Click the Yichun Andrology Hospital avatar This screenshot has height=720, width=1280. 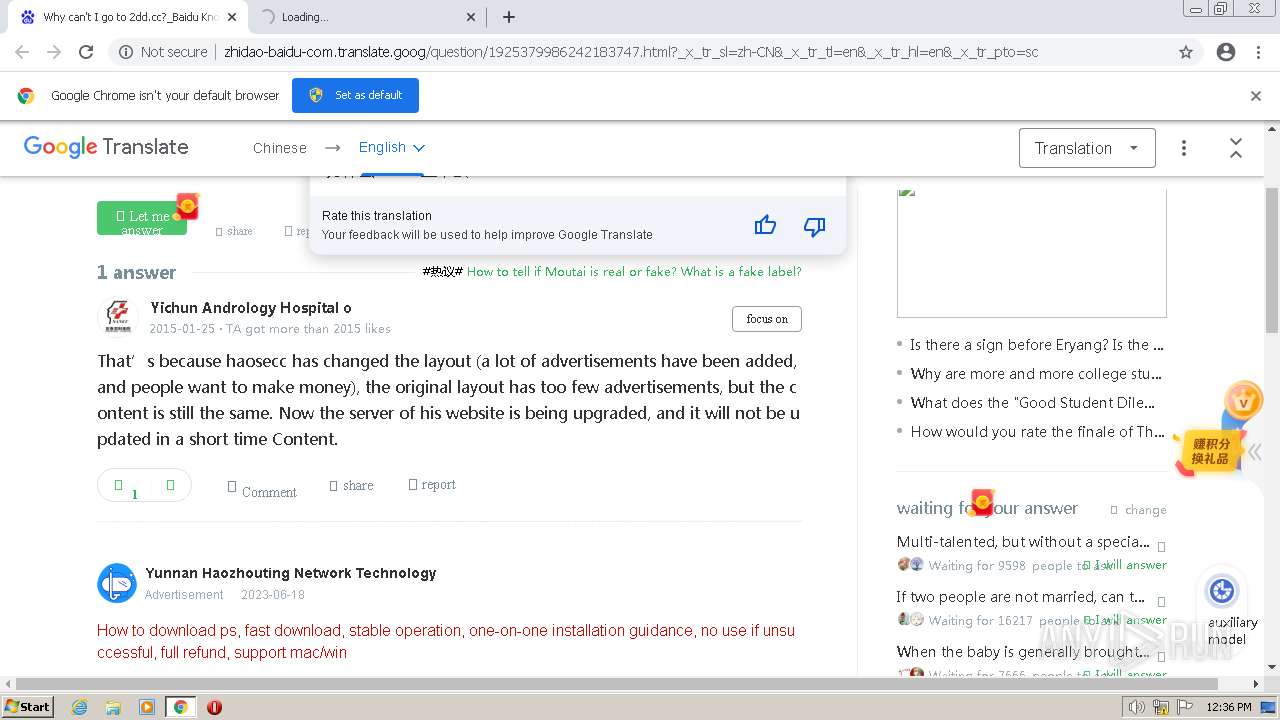point(117,317)
